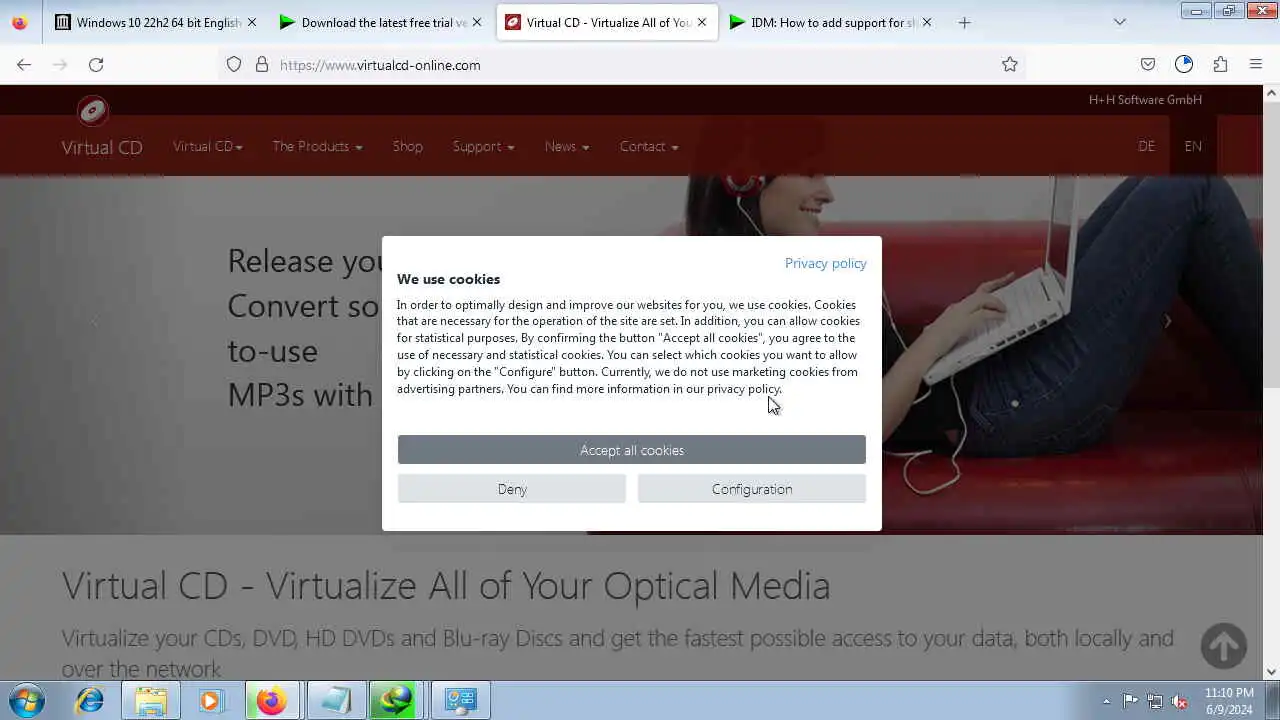Click the scroll-to-top arrow button
Viewport: 1280px width, 720px height.
tap(1224, 646)
